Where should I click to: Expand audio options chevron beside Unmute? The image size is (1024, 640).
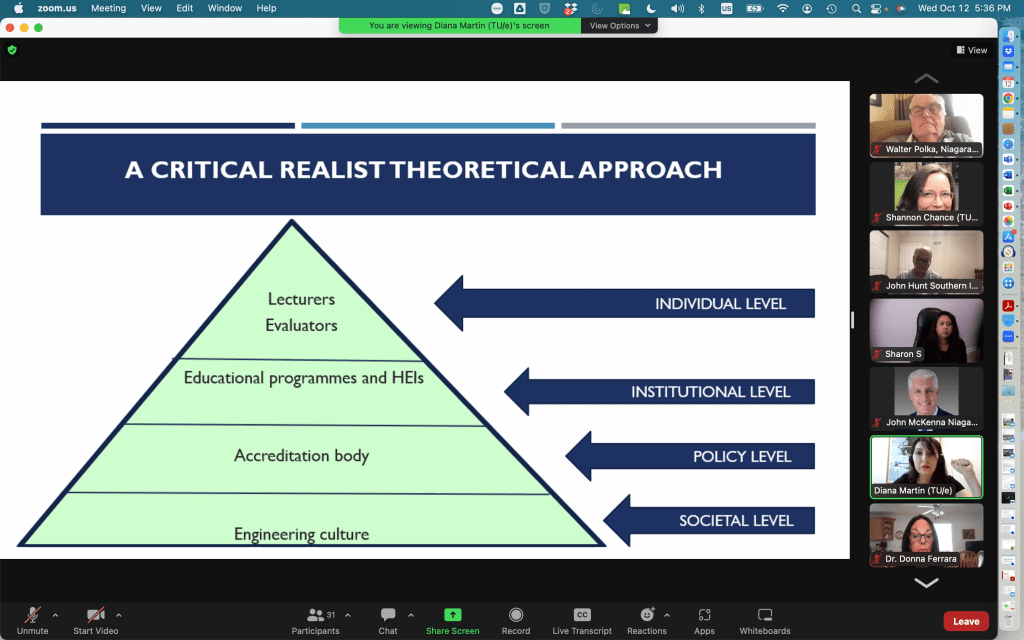55,615
